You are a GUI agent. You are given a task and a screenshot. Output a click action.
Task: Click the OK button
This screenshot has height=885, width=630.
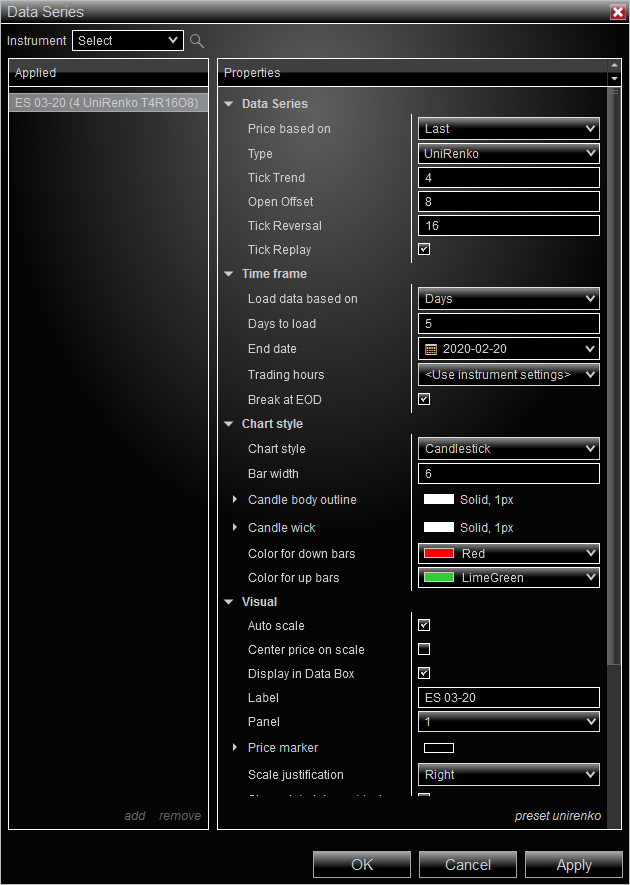[362, 865]
